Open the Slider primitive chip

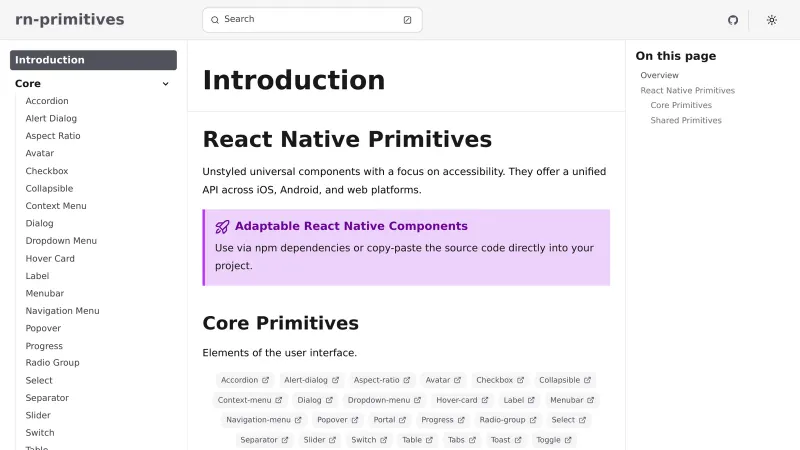(x=315, y=440)
